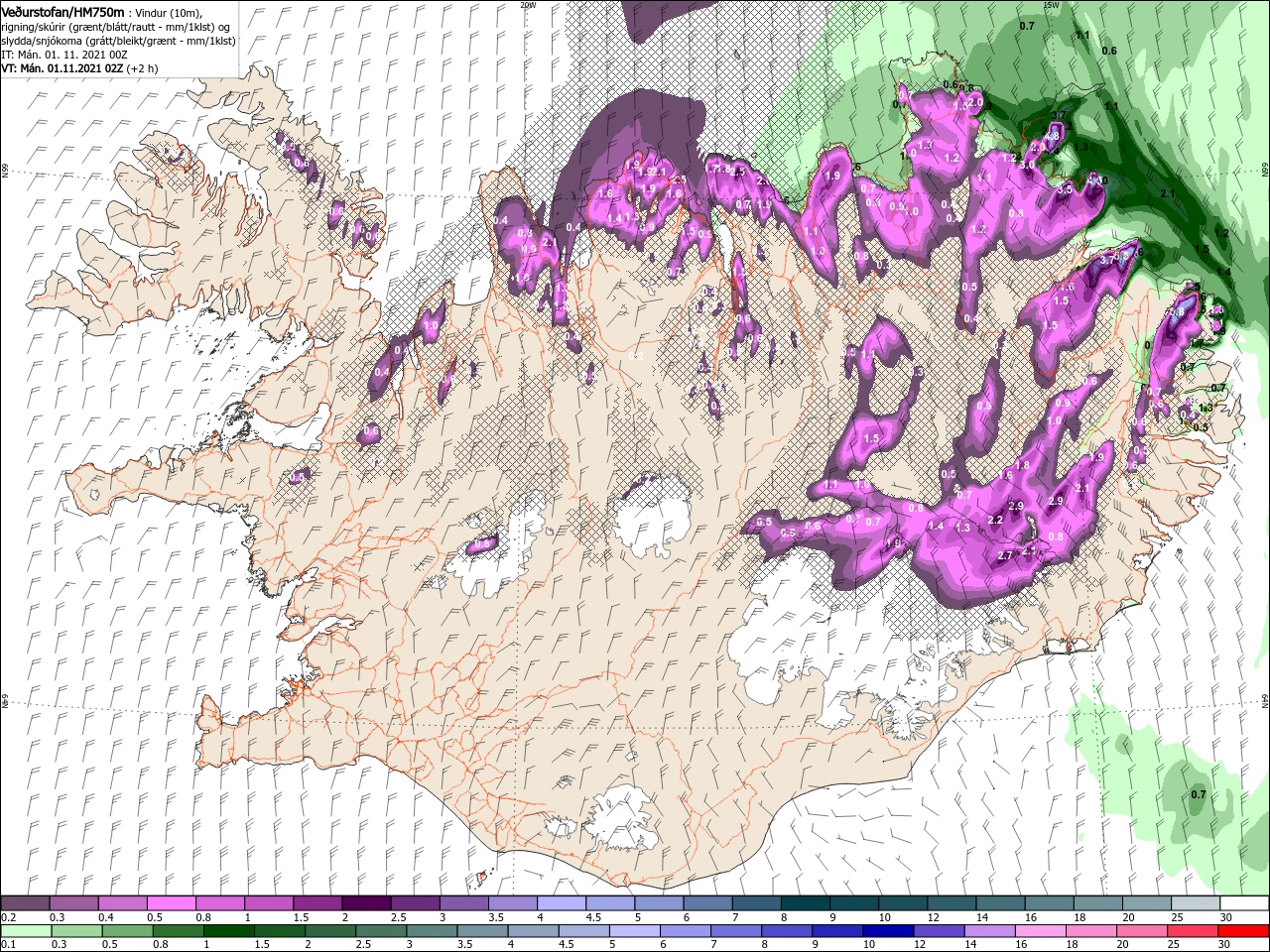
Task: Click the white 30 swatch in the top legend row
Action: [x=1244, y=902]
